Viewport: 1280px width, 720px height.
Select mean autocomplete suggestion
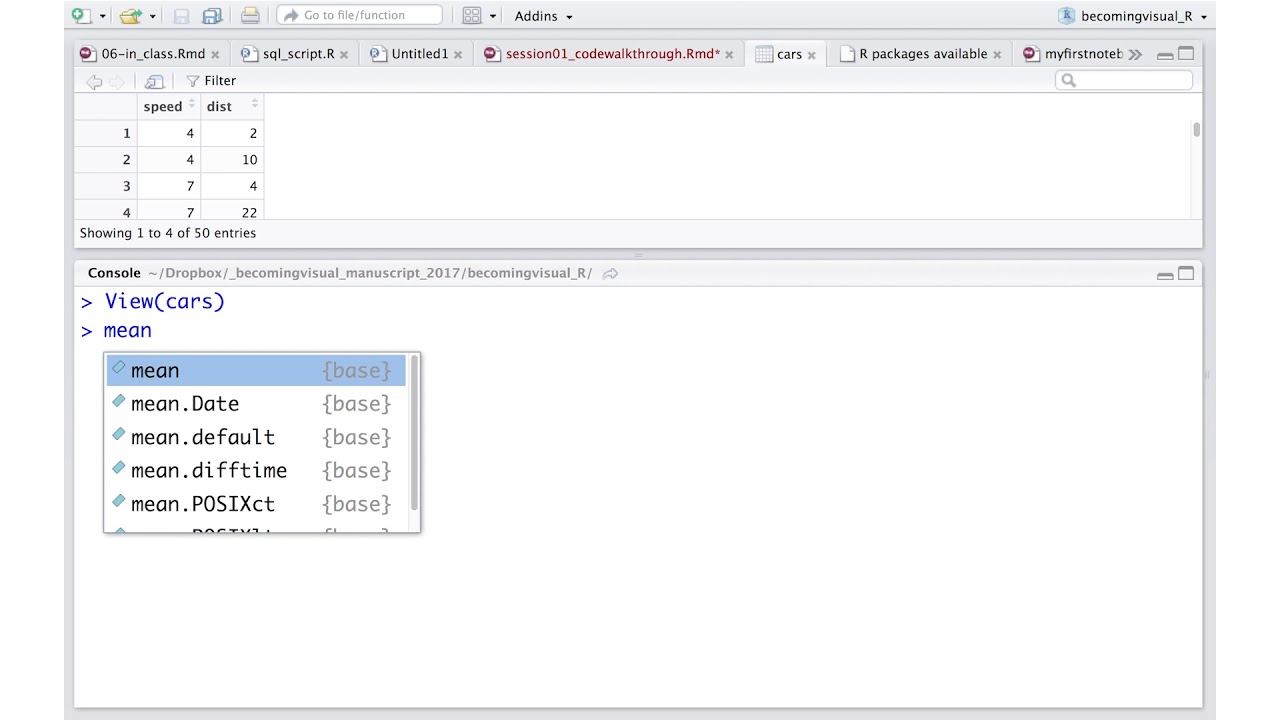click(x=256, y=371)
